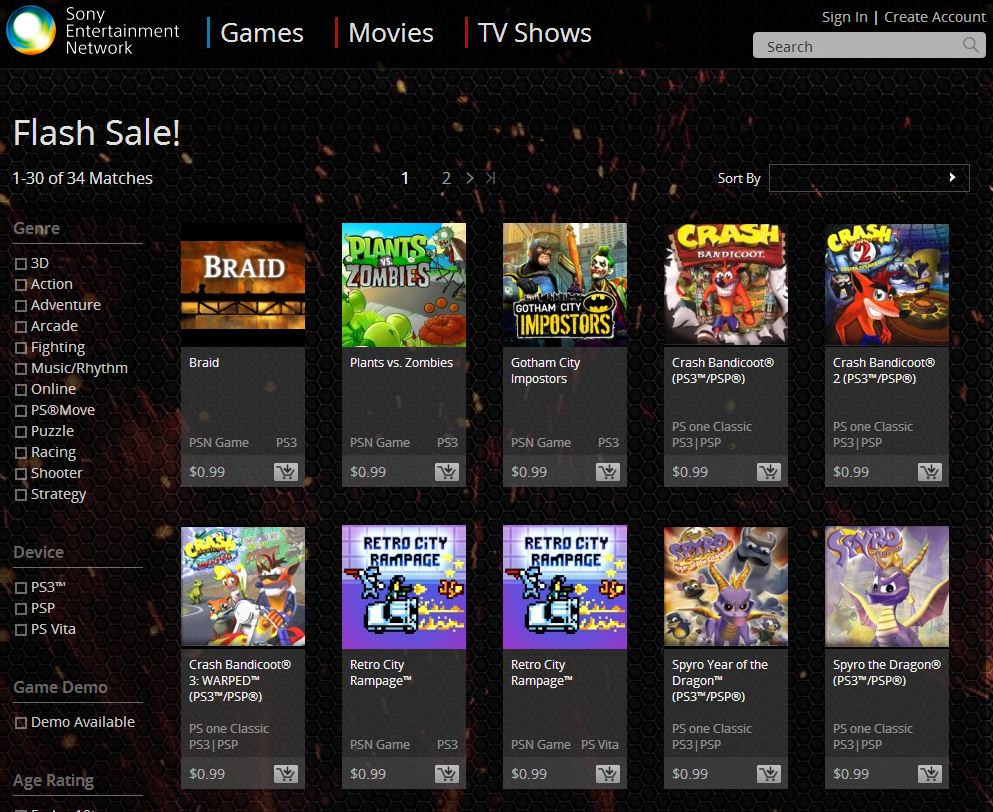The width and height of the screenshot is (993, 812).
Task: Click the $0.99 price under Braid
Action: [x=207, y=472]
